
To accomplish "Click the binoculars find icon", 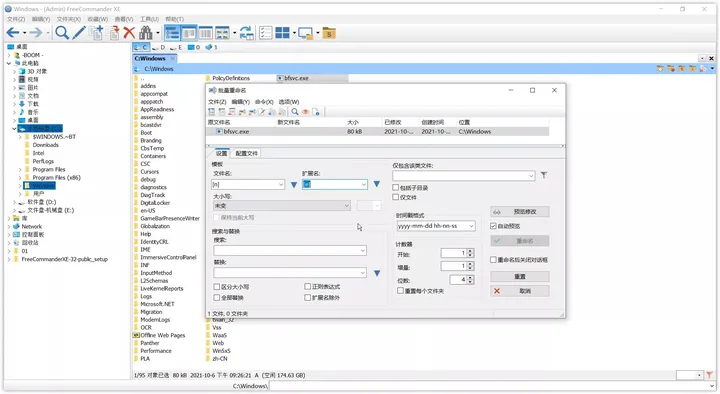I will (146, 33).
